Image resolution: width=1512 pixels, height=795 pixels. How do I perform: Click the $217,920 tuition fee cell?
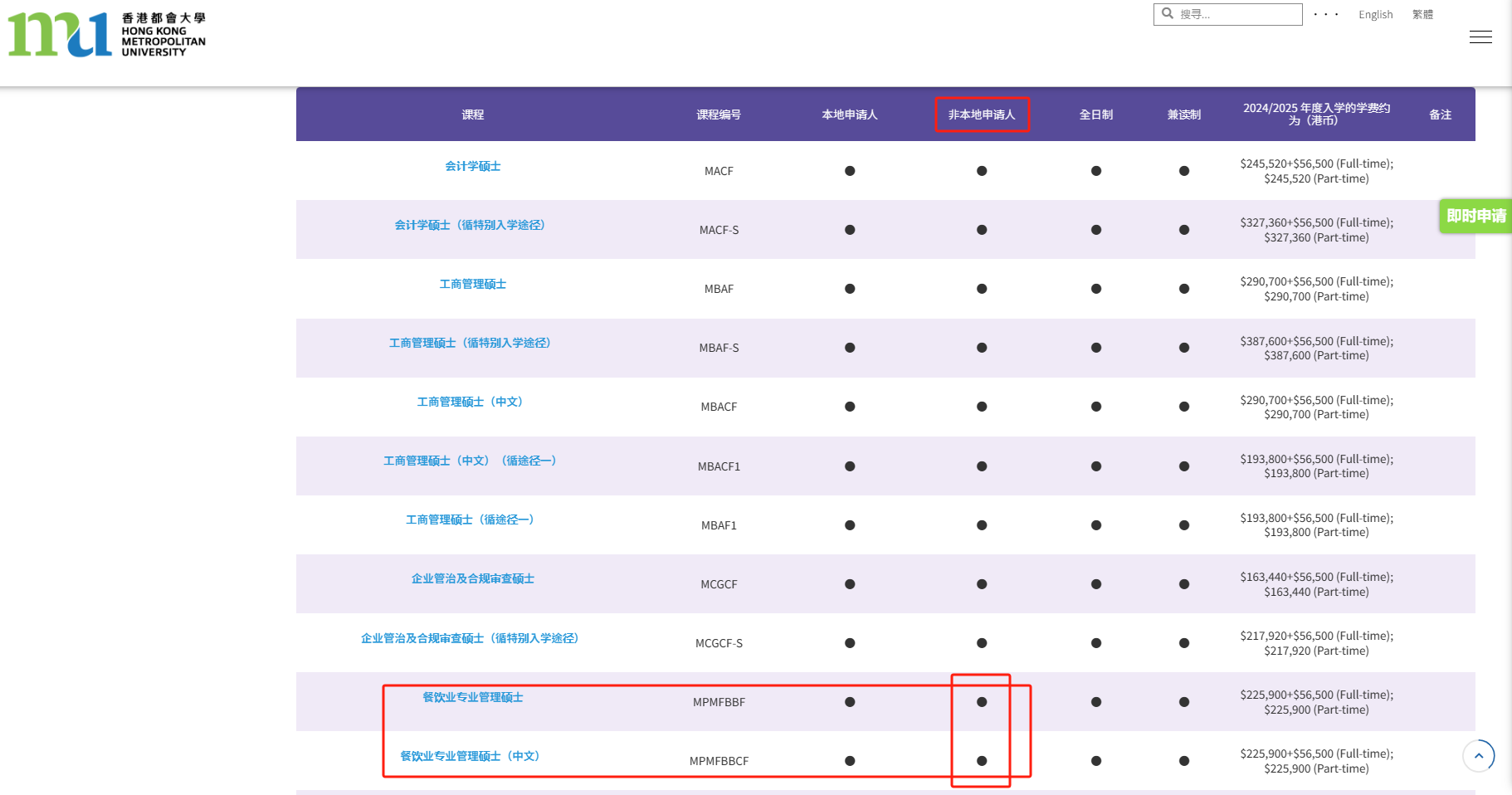point(1316,643)
